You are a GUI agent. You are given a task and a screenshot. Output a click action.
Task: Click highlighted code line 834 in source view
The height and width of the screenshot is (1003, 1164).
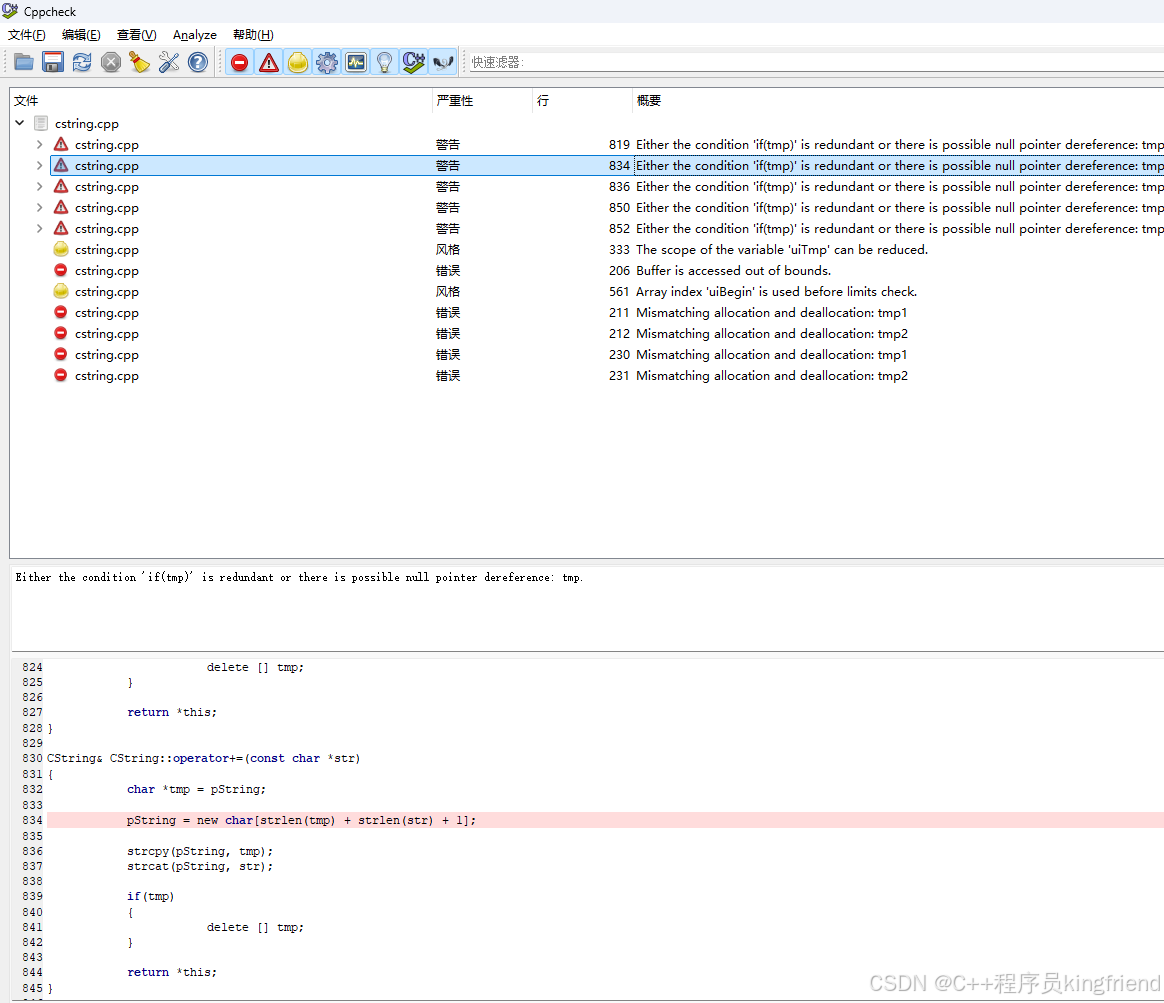[605, 820]
